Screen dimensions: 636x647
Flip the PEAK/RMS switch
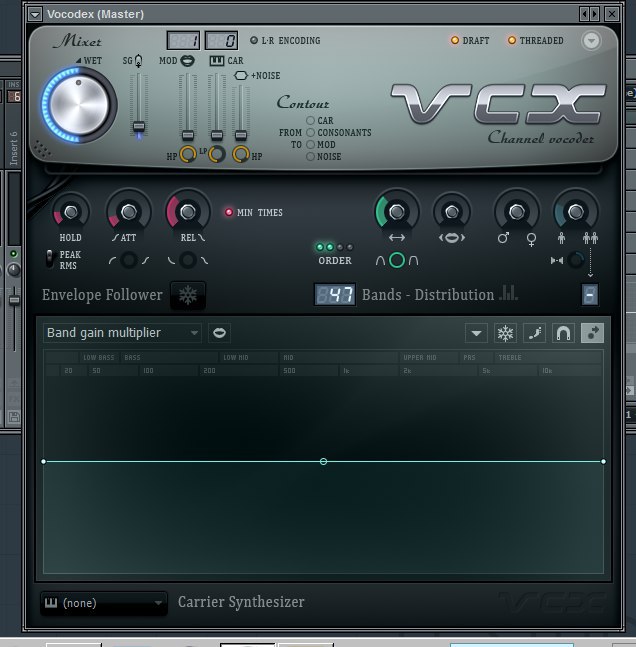50,259
